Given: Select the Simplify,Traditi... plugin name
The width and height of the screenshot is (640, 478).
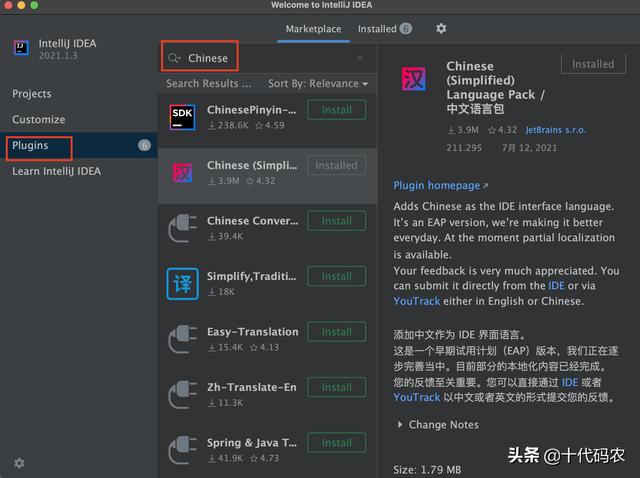Looking at the screenshot, I should pyautogui.click(x=252, y=276).
